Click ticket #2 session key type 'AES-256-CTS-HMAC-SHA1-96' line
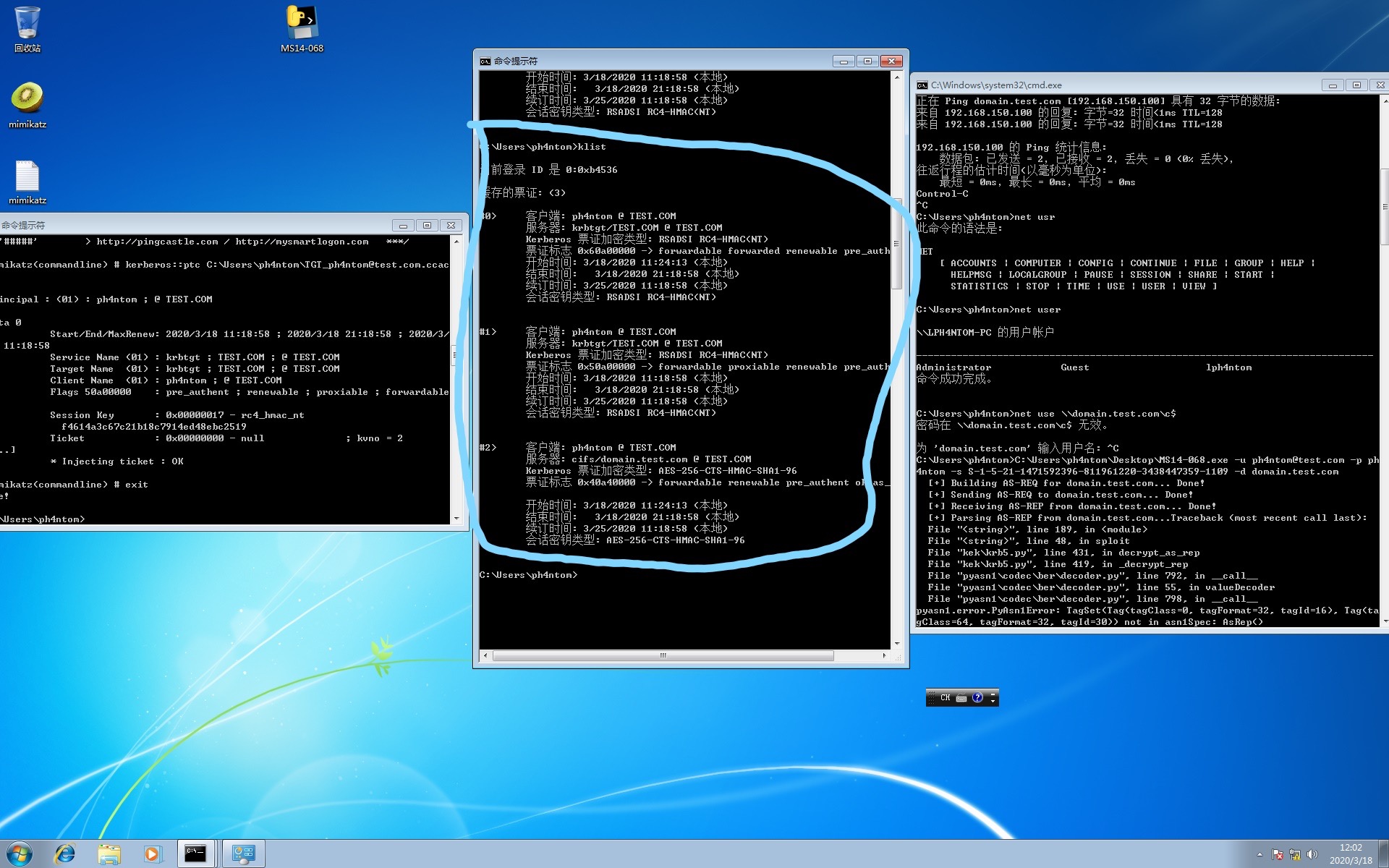Screen dimensions: 1389x868 click(635, 540)
